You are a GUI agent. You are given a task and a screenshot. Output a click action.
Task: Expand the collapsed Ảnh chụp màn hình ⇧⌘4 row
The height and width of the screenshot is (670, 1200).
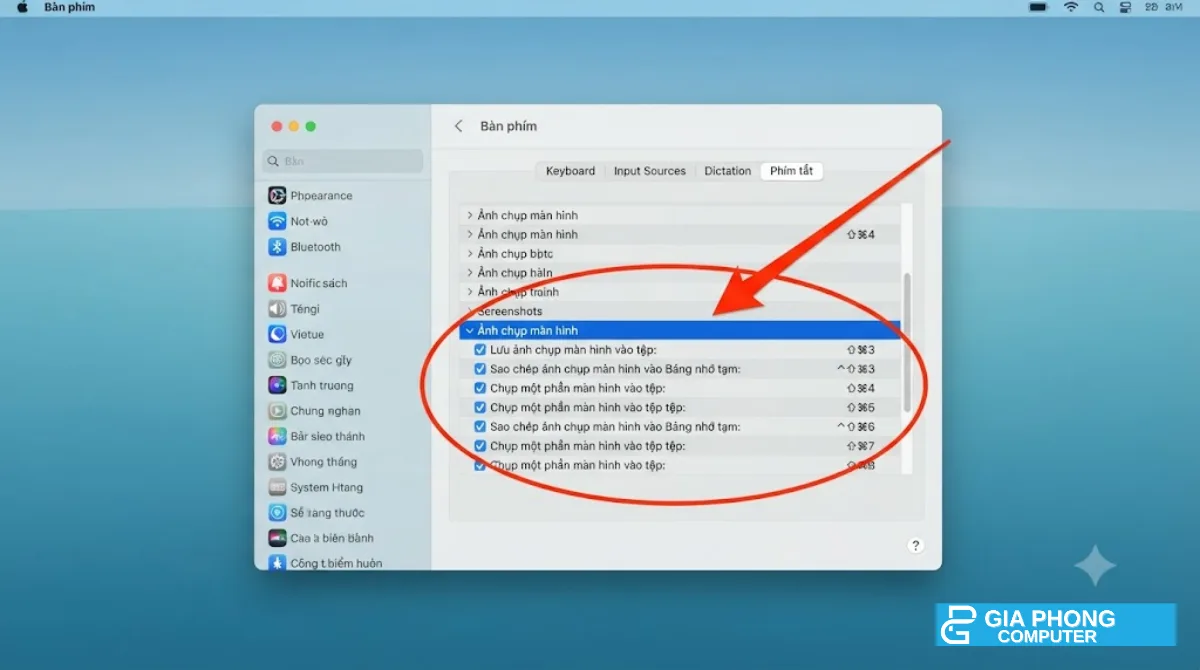coord(470,235)
